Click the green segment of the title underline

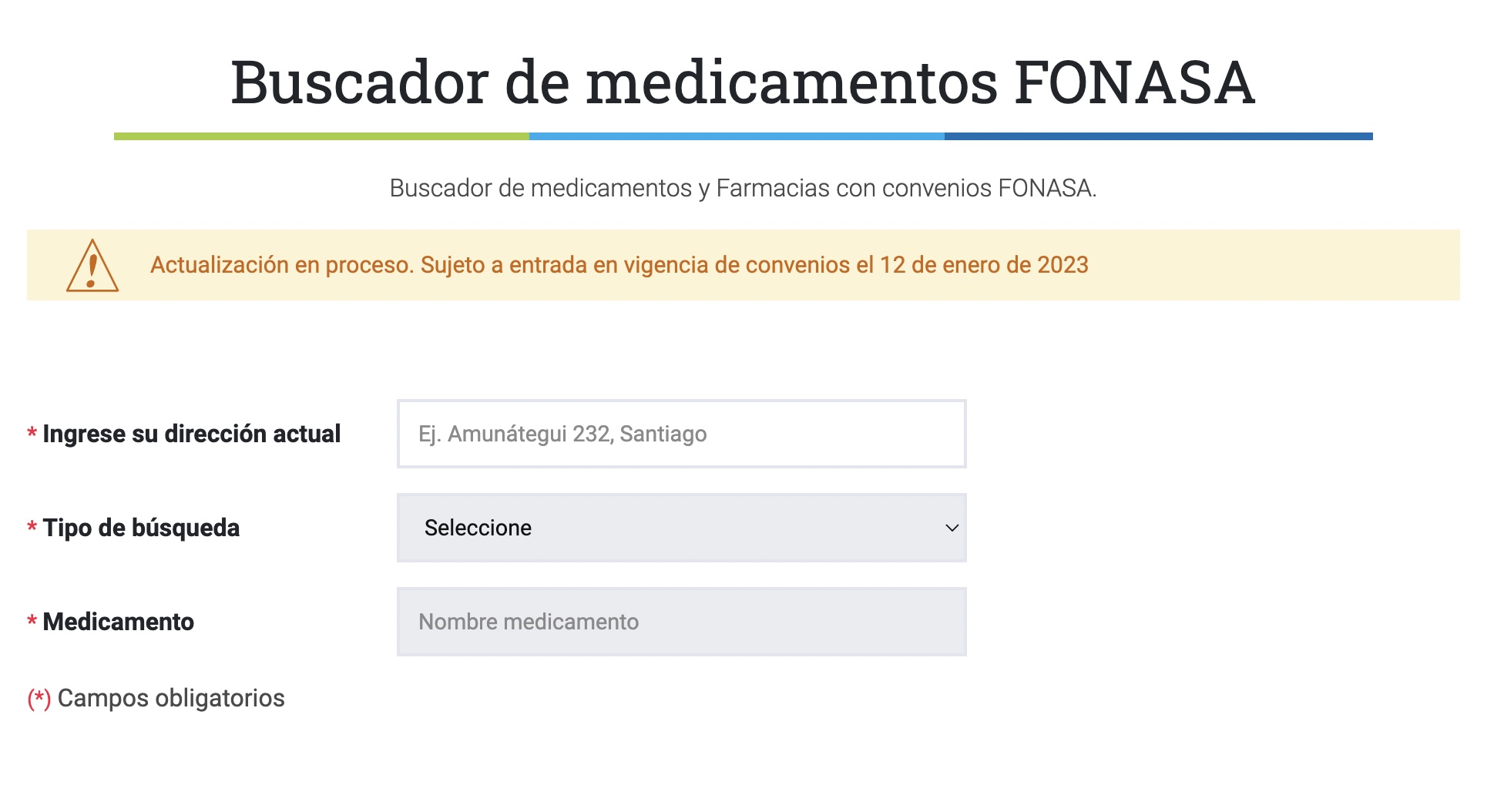tap(321, 136)
